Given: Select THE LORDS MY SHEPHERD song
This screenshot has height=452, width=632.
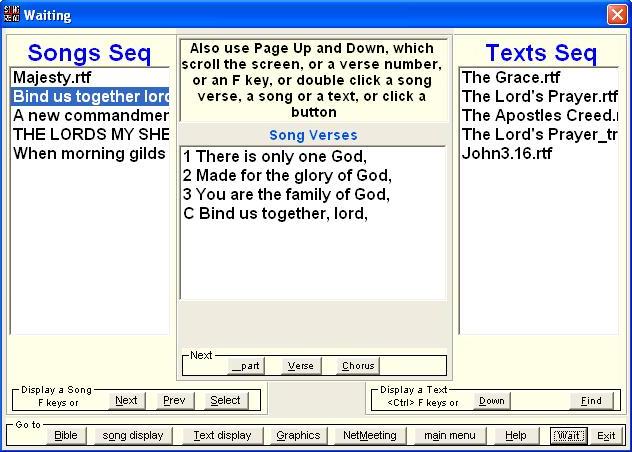Looking at the screenshot, I should point(90,134).
